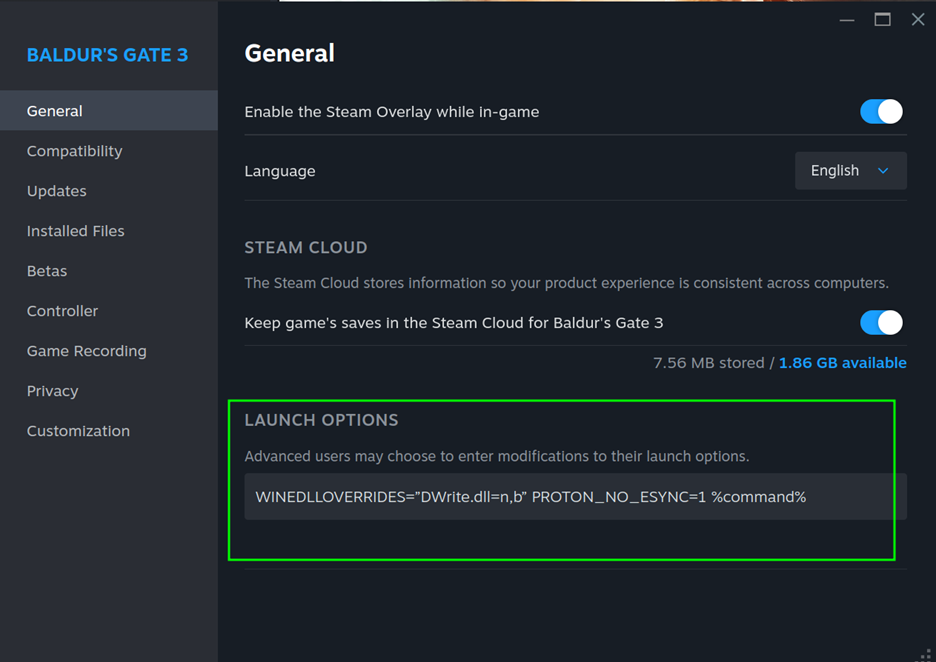The image size is (936, 662).
Task: Click the 1.86 GB available link
Action: tap(842, 363)
